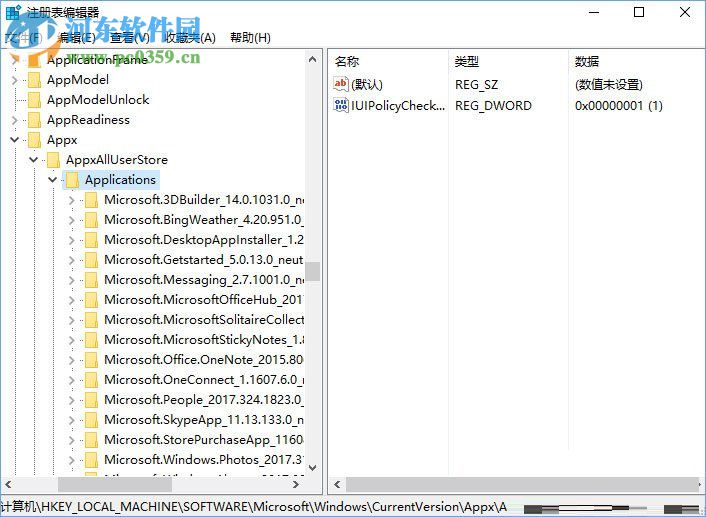Viewport: 706px width, 517px height.
Task: Select the IUIPolicyCheck value name
Action: [x=398, y=106]
